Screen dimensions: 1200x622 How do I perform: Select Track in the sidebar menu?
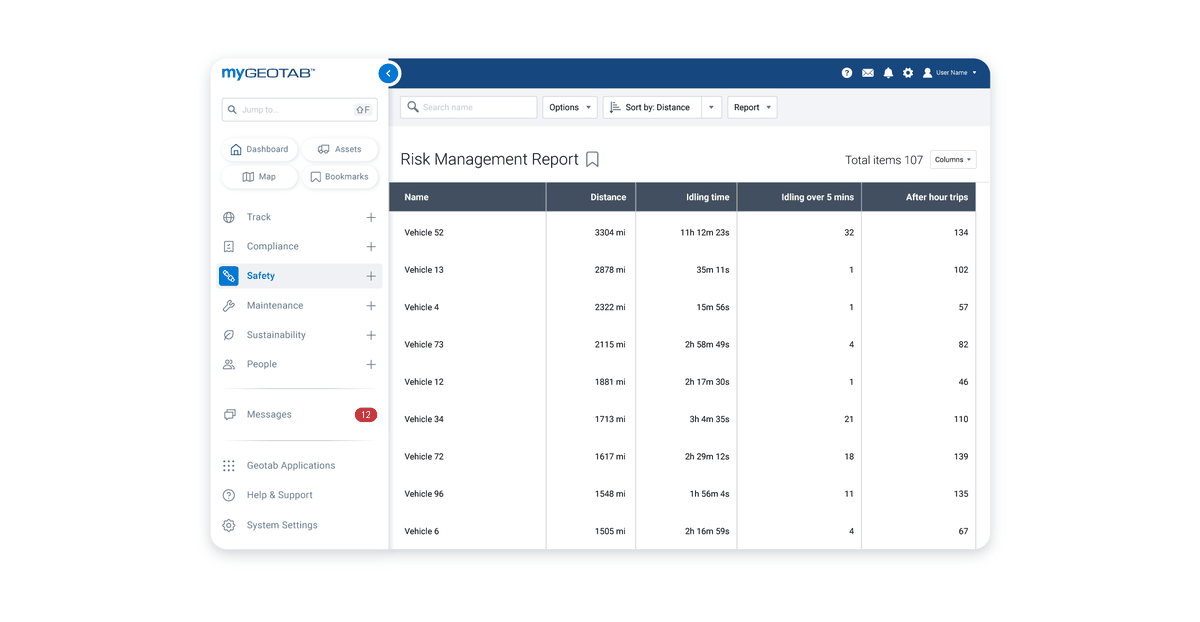259,217
